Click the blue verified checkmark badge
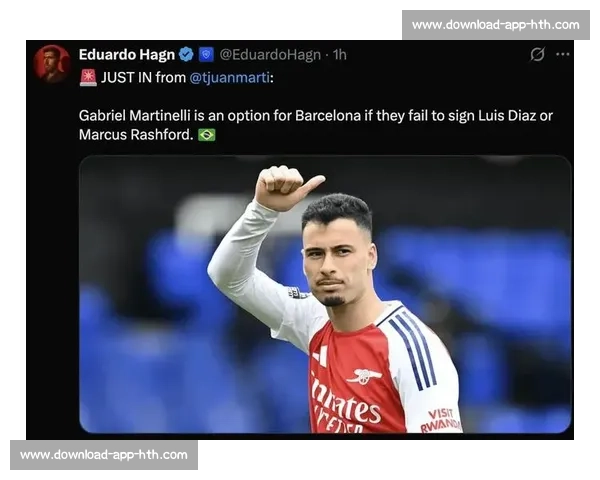This screenshot has width=600, height=480. pyautogui.click(x=186, y=55)
